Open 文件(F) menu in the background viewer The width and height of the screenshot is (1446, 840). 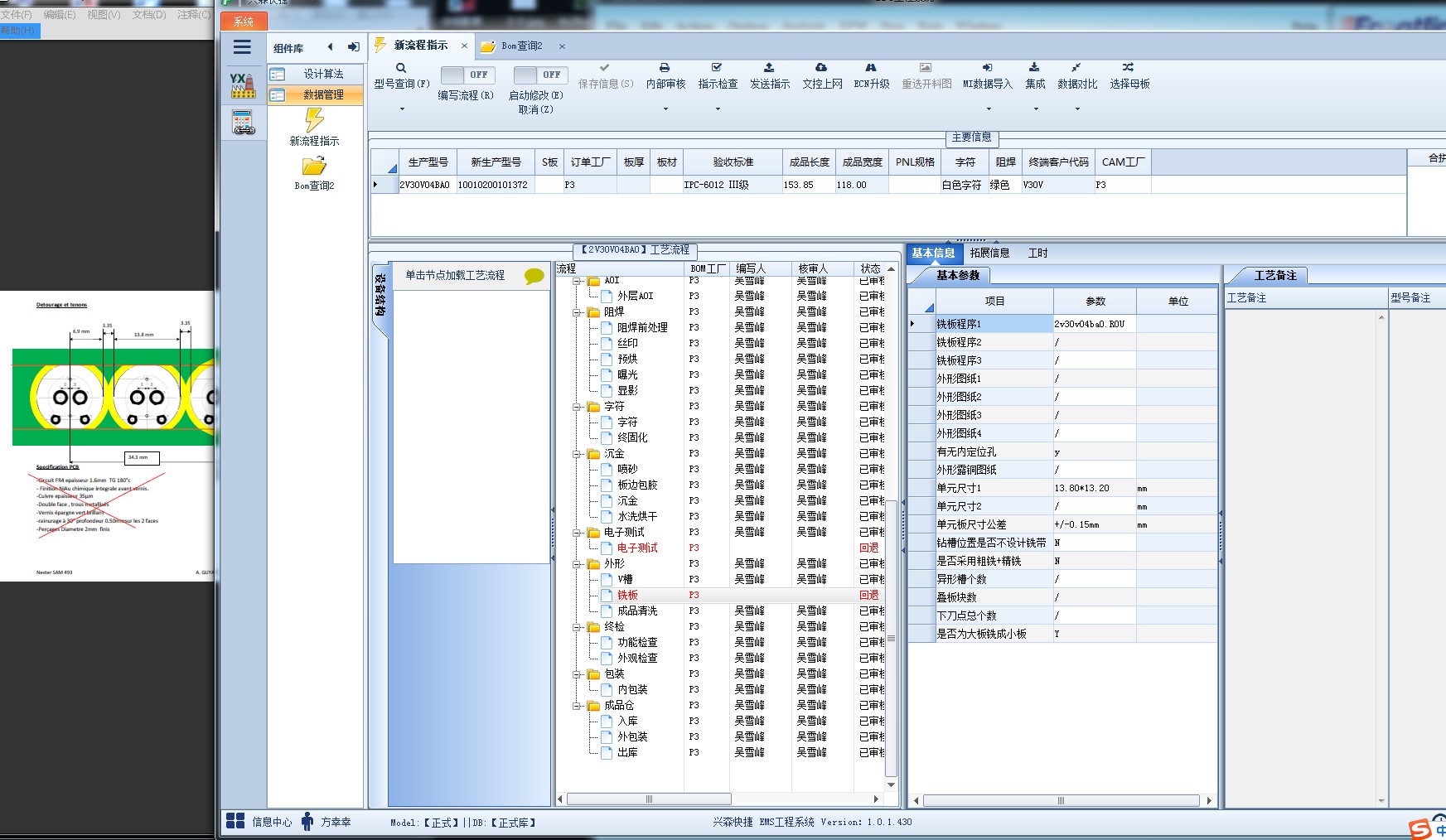(x=16, y=15)
